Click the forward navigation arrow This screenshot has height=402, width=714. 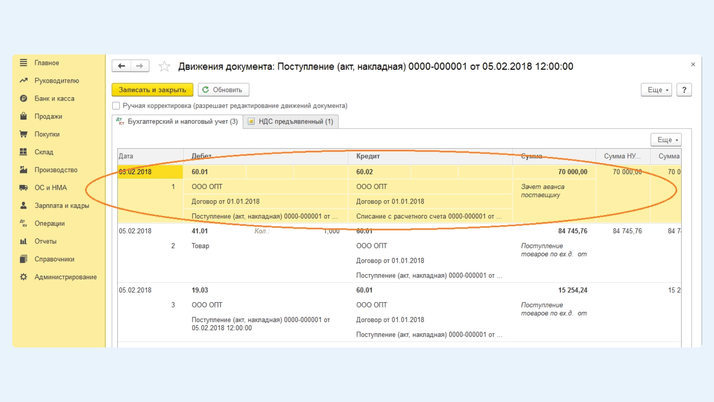point(140,66)
